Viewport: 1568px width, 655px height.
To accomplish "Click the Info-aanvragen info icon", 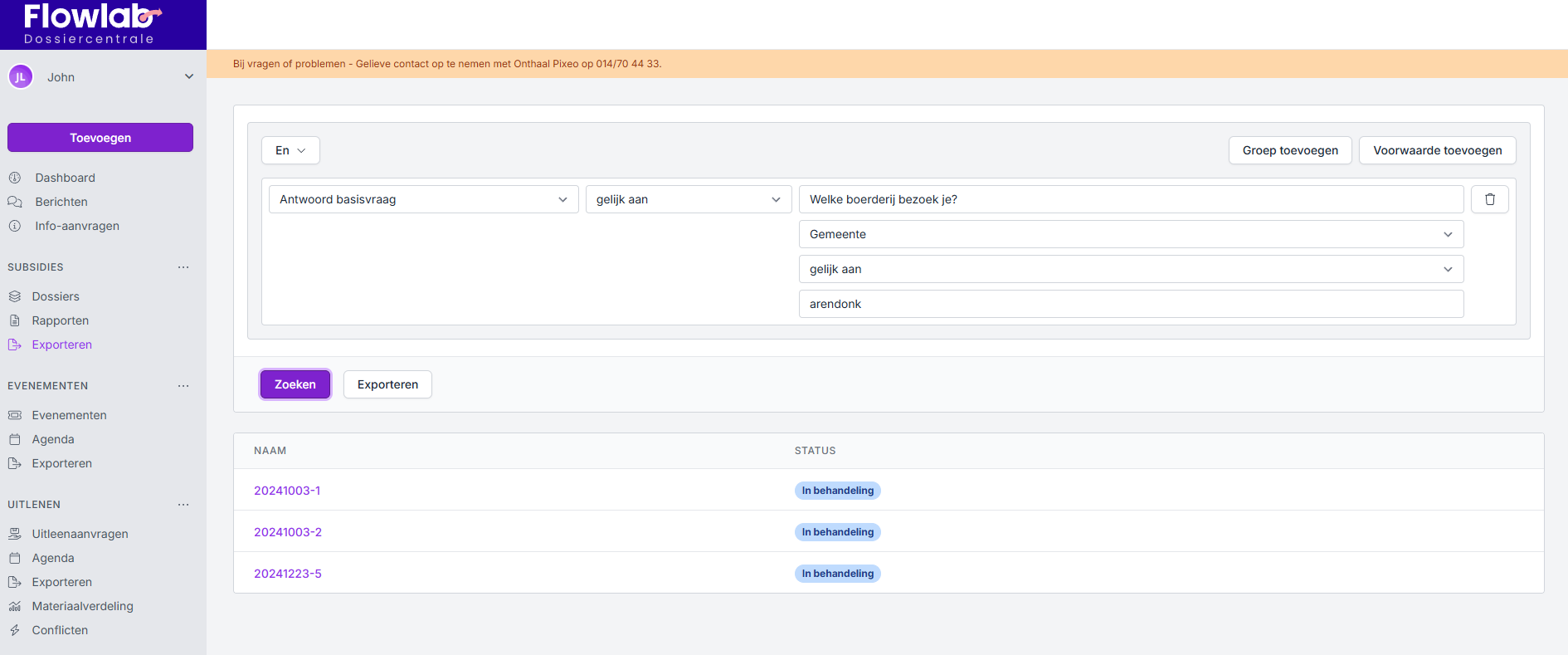I will [15, 226].
